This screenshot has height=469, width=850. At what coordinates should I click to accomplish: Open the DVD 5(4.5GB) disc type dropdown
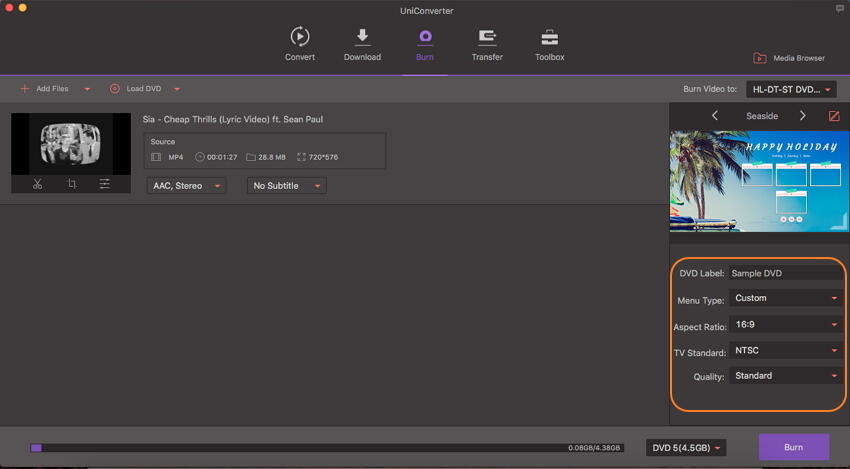tap(686, 448)
